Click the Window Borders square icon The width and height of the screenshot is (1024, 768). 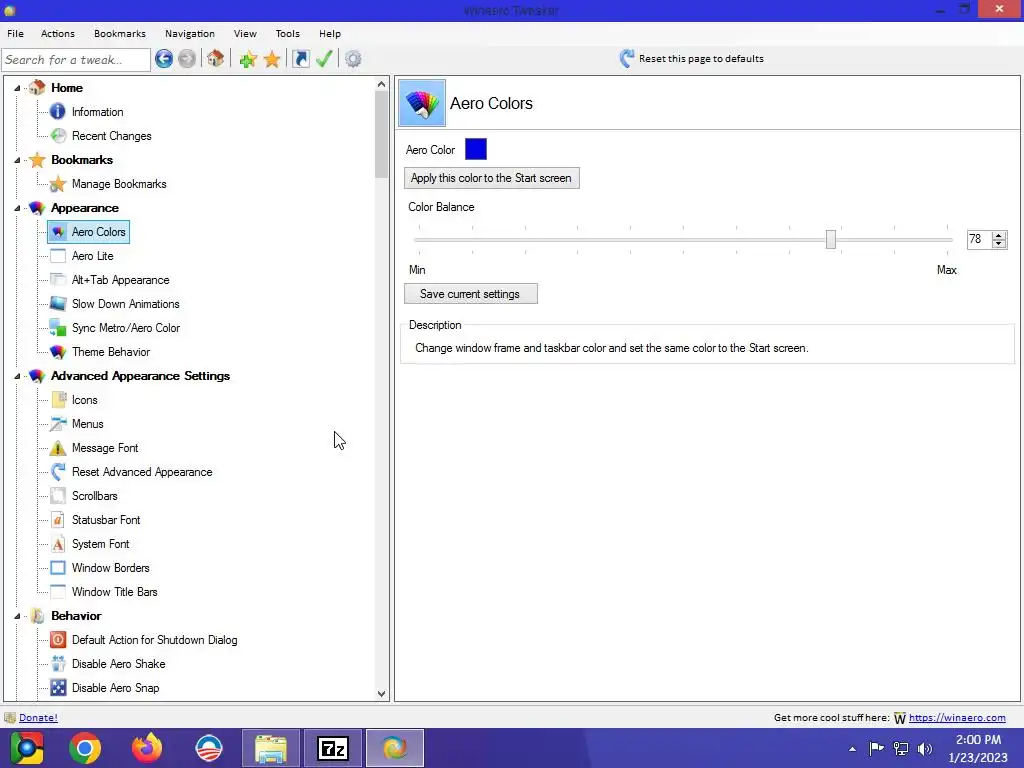coord(57,568)
